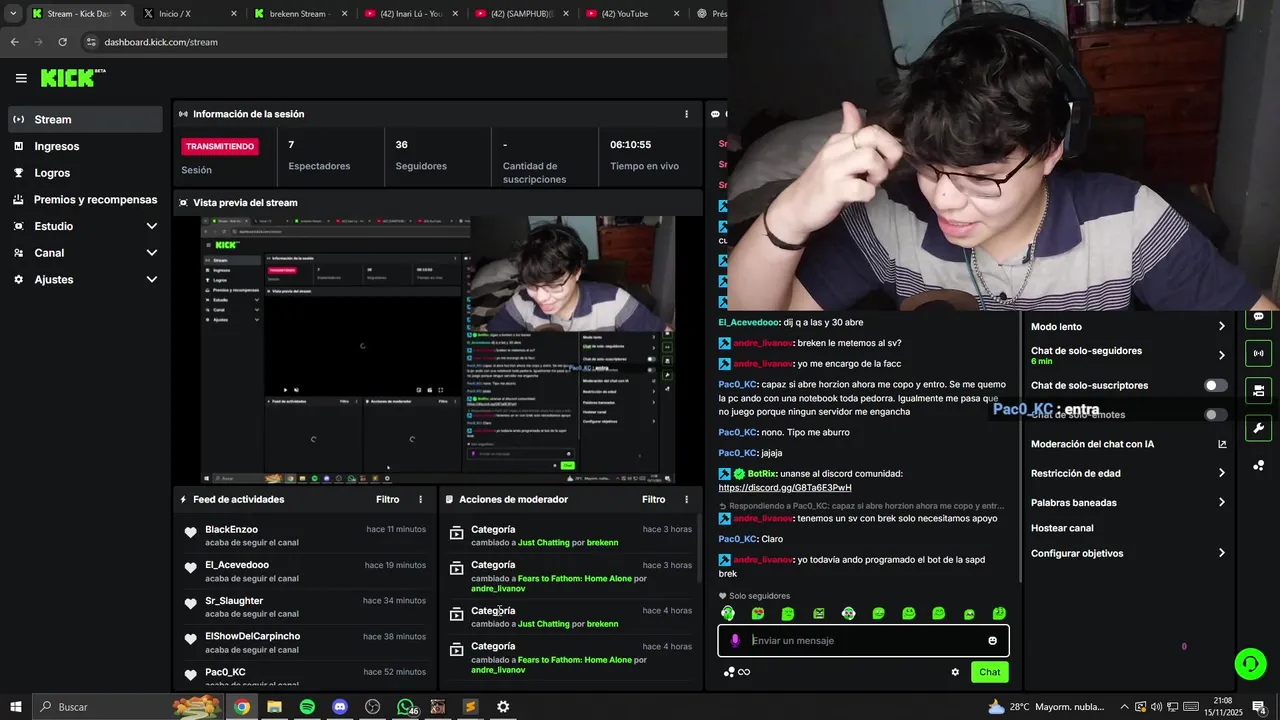Toggle Chat de solo-suscriptores switch
The width and height of the screenshot is (1280, 720).
[x=1215, y=386]
